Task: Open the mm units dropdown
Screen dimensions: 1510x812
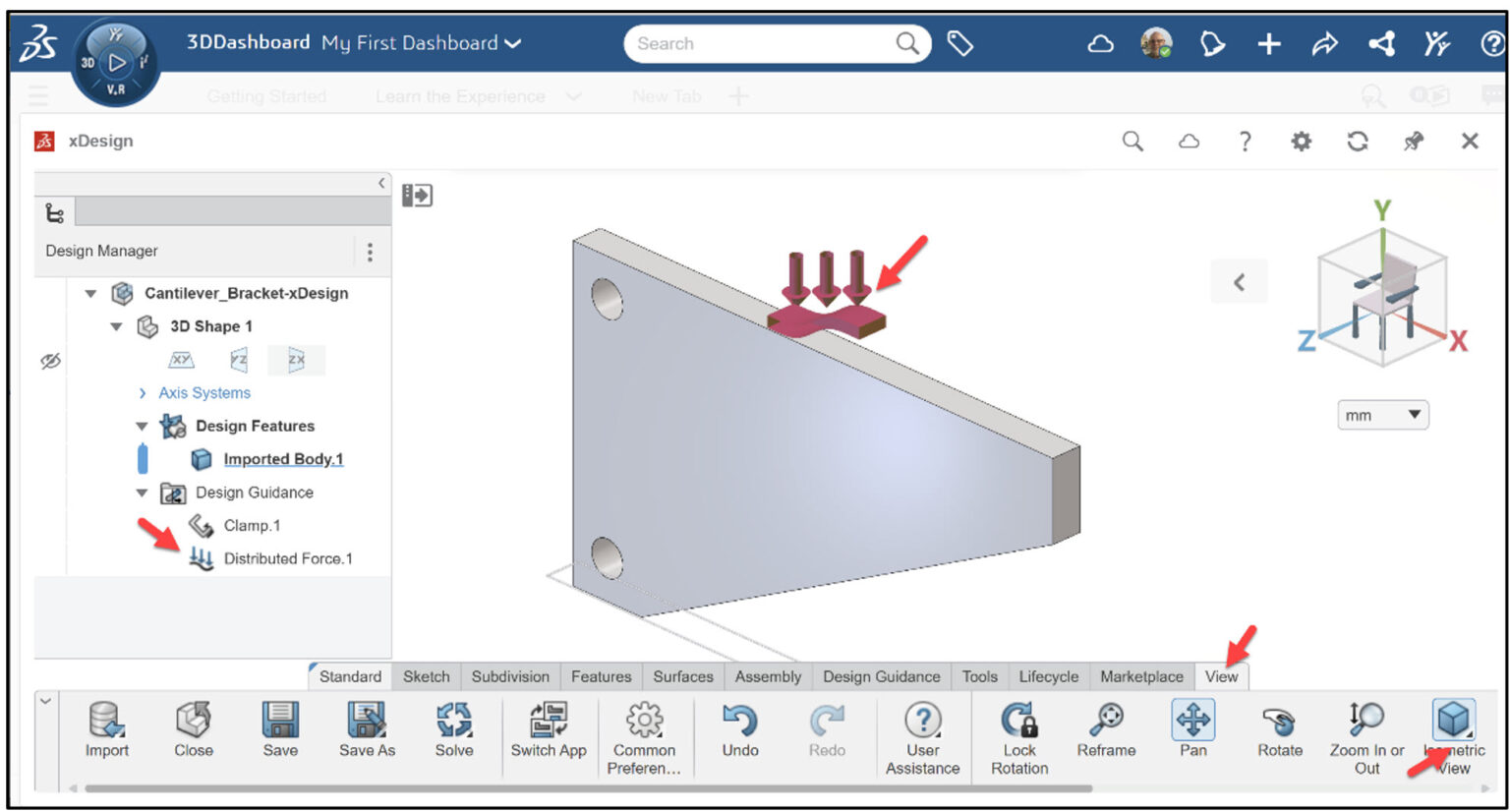Action: coord(1382,415)
